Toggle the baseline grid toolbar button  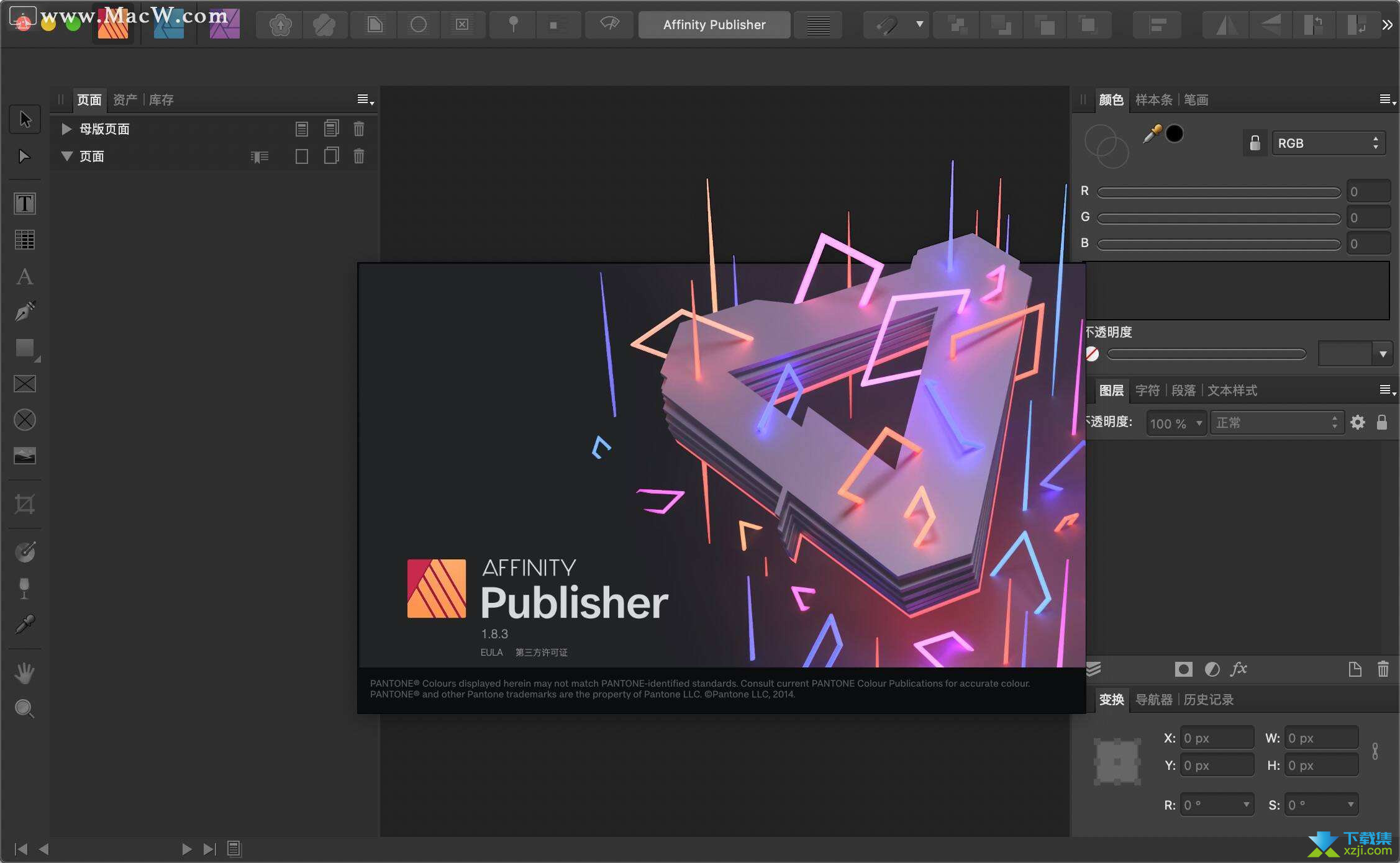coord(818,25)
